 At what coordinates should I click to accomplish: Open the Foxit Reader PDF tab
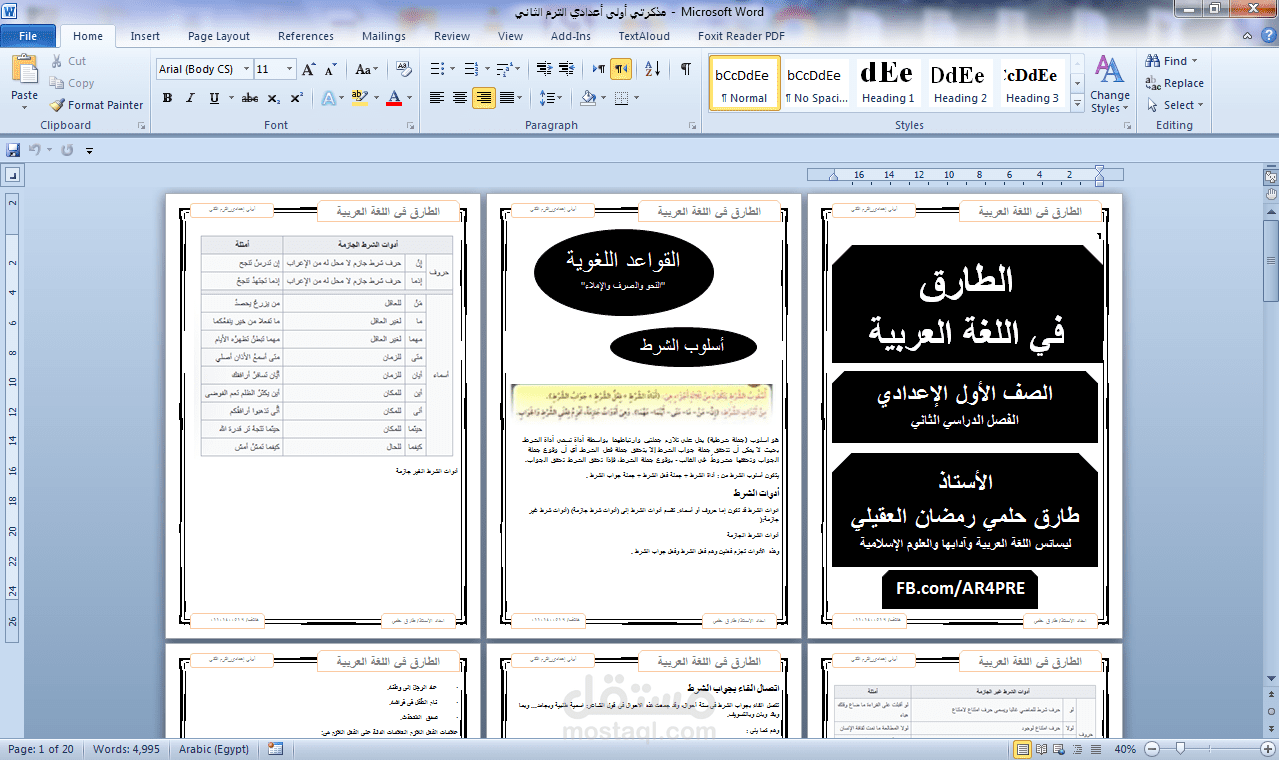[x=741, y=36]
